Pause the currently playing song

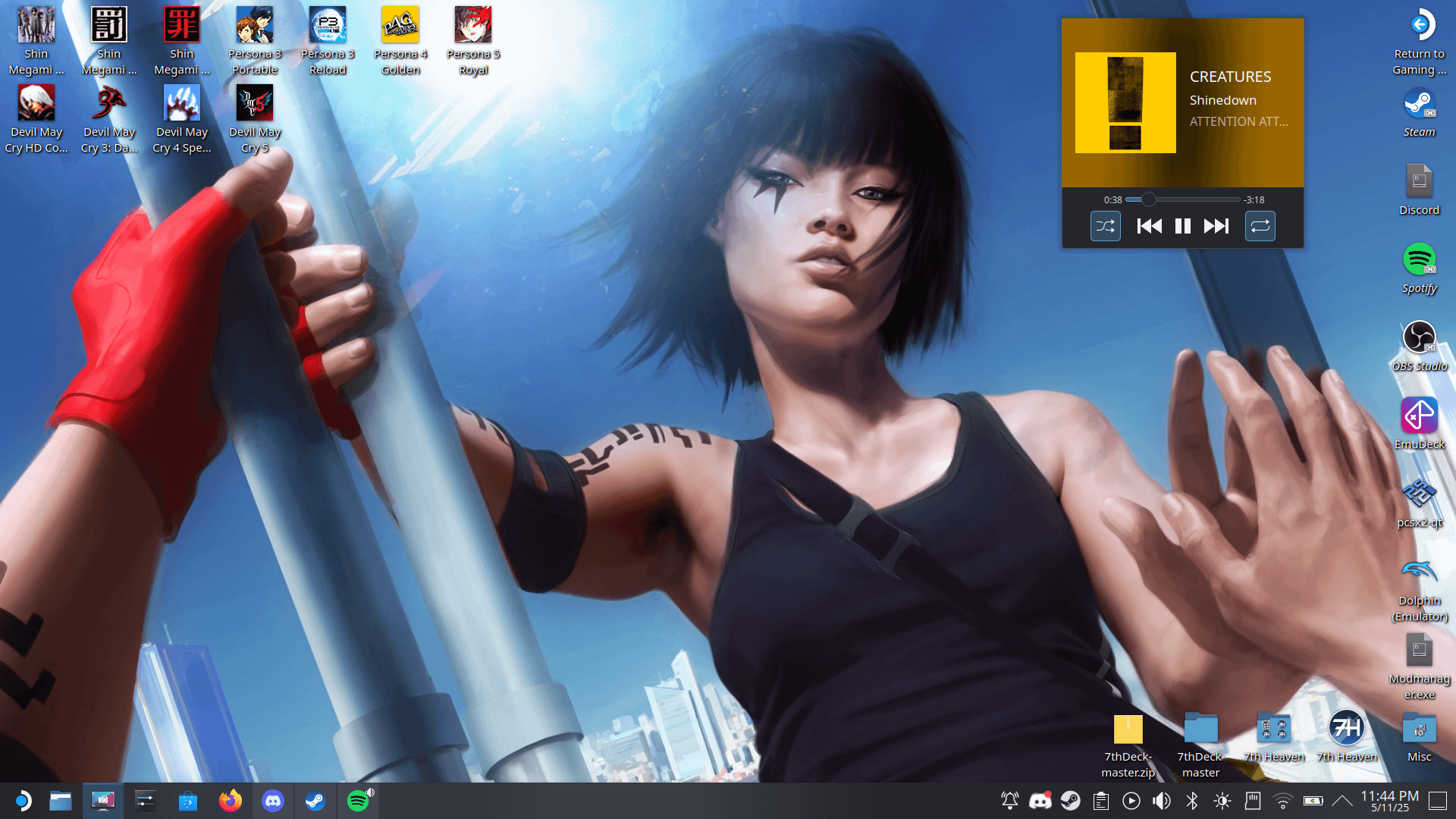(1183, 226)
